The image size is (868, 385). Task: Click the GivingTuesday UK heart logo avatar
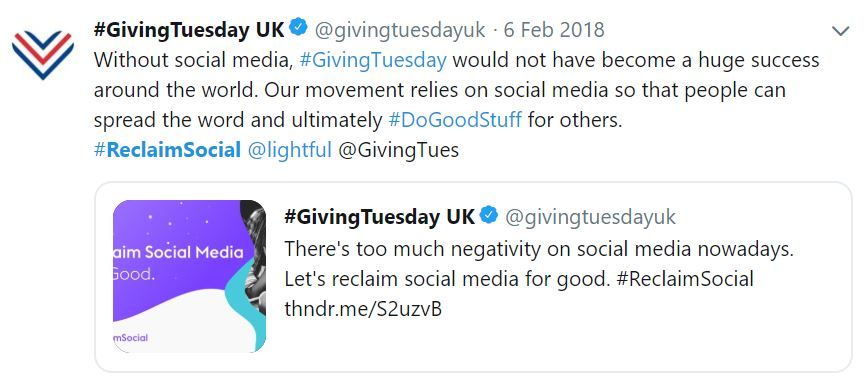tap(43, 55)
